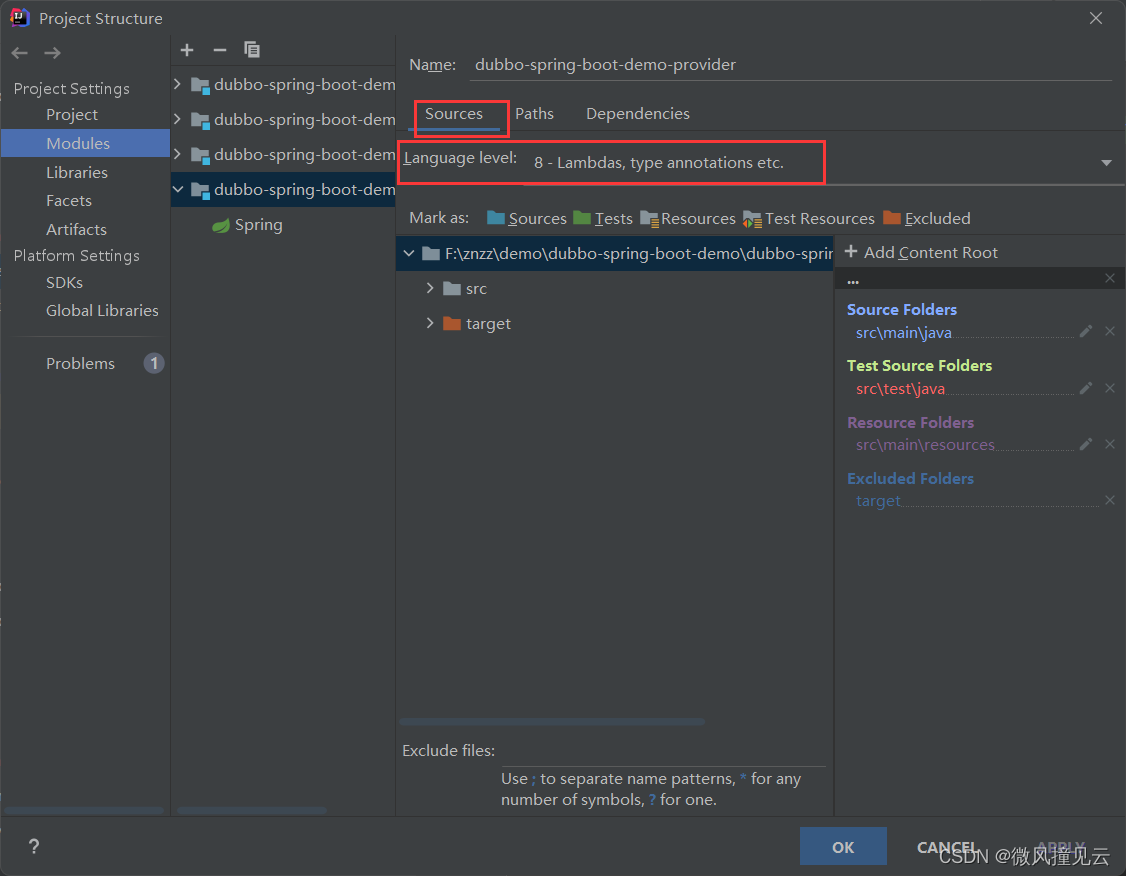Open the Language level dropdown
This screenshot has width=1126, height=876.
click(1105, 161)
